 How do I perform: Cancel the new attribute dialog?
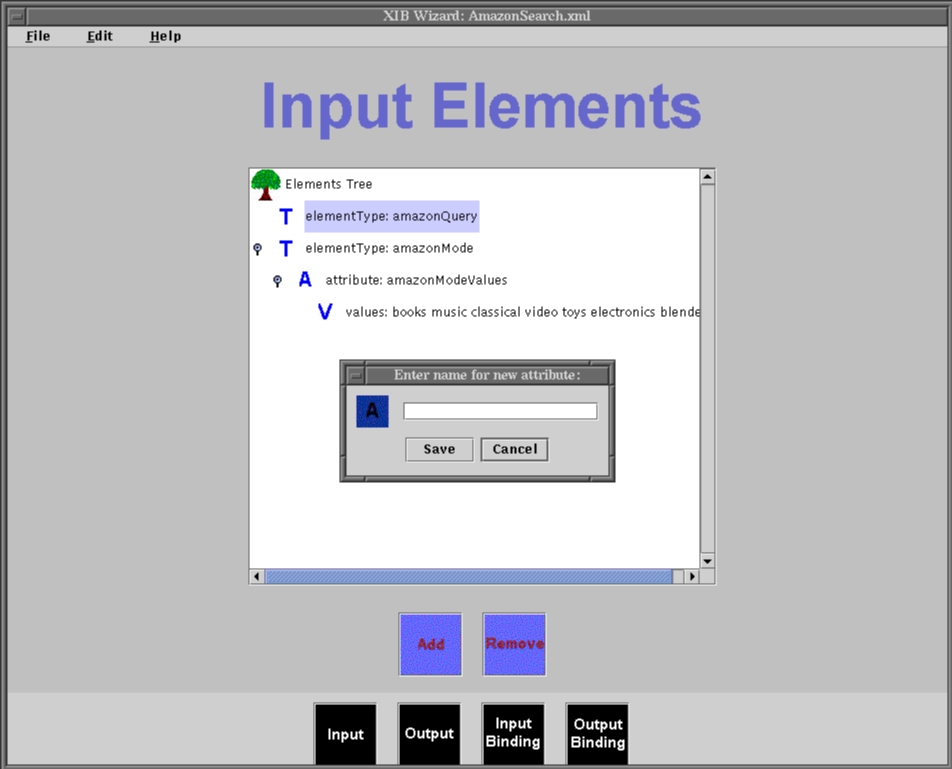(x=515, y=449)
